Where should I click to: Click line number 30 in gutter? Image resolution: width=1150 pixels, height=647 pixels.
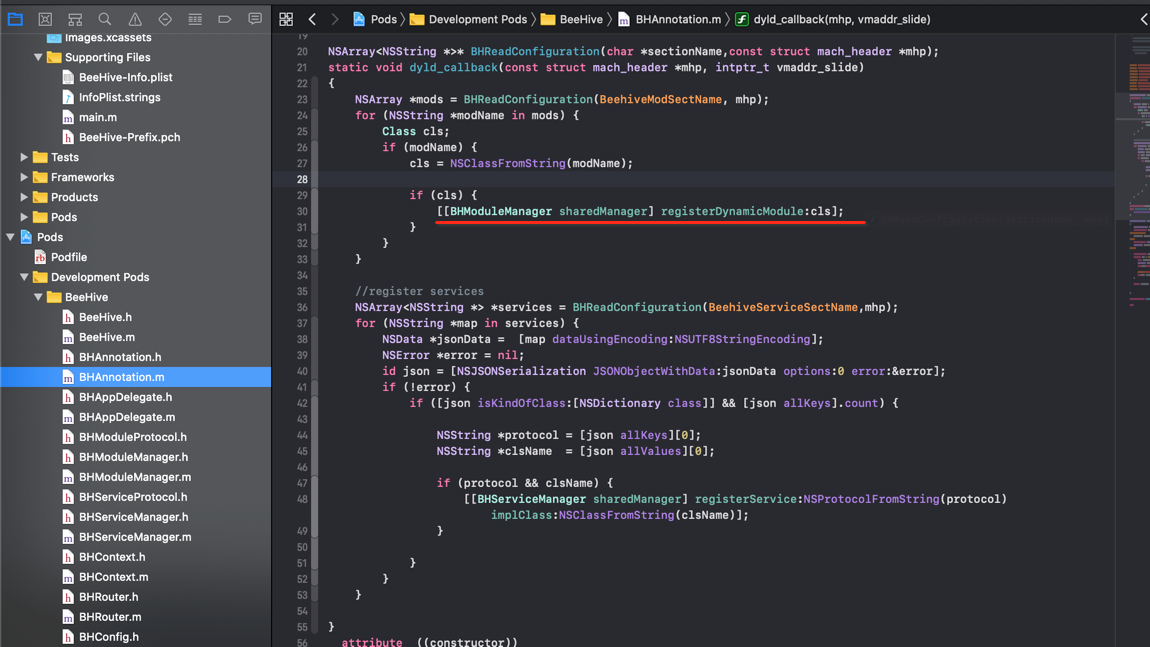coord(302,211)
